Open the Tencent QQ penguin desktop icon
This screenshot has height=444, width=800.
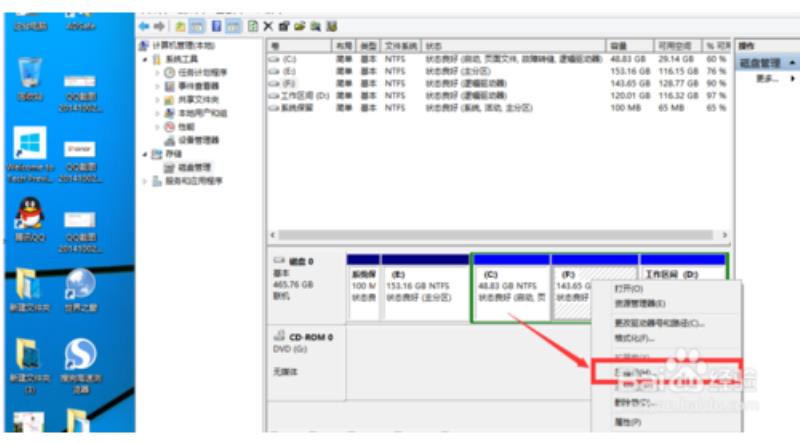(28, 217)
